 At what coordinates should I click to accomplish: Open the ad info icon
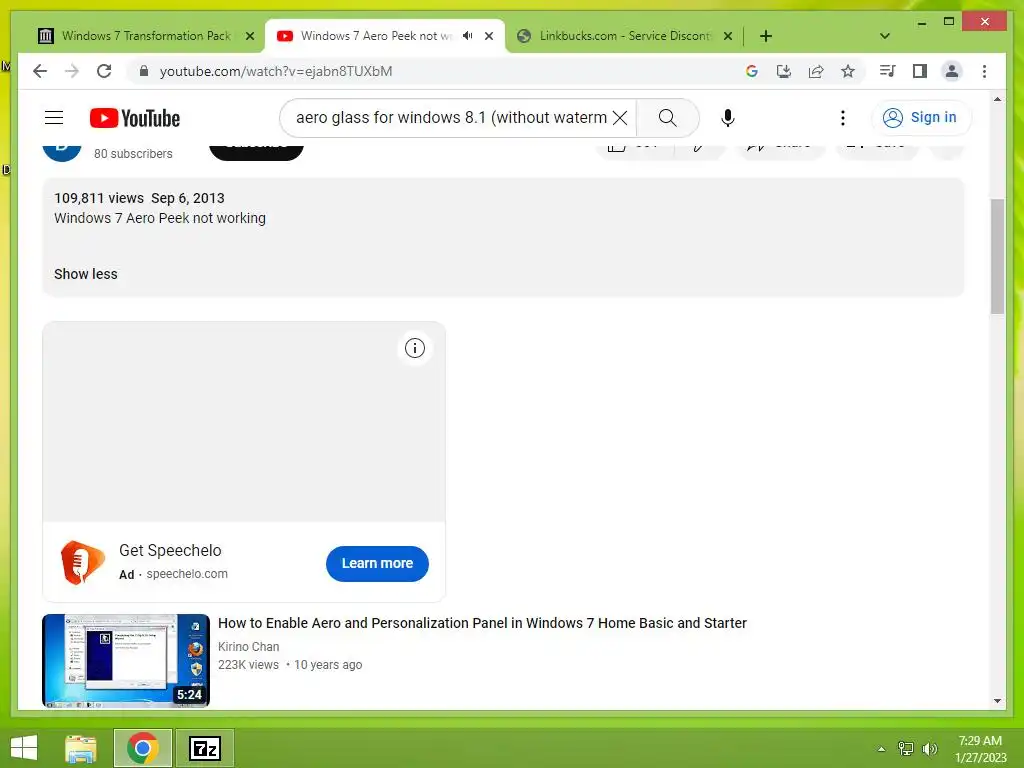point(415,348)
